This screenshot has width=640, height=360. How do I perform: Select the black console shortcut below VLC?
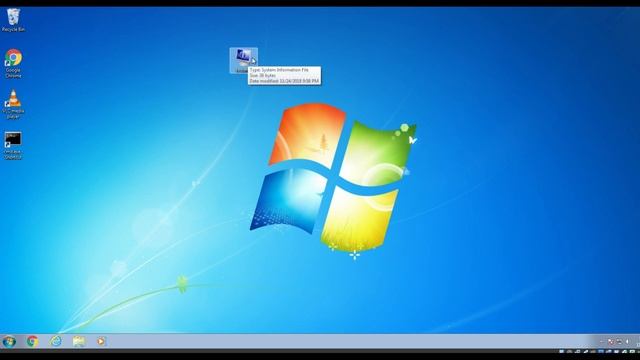13,145
